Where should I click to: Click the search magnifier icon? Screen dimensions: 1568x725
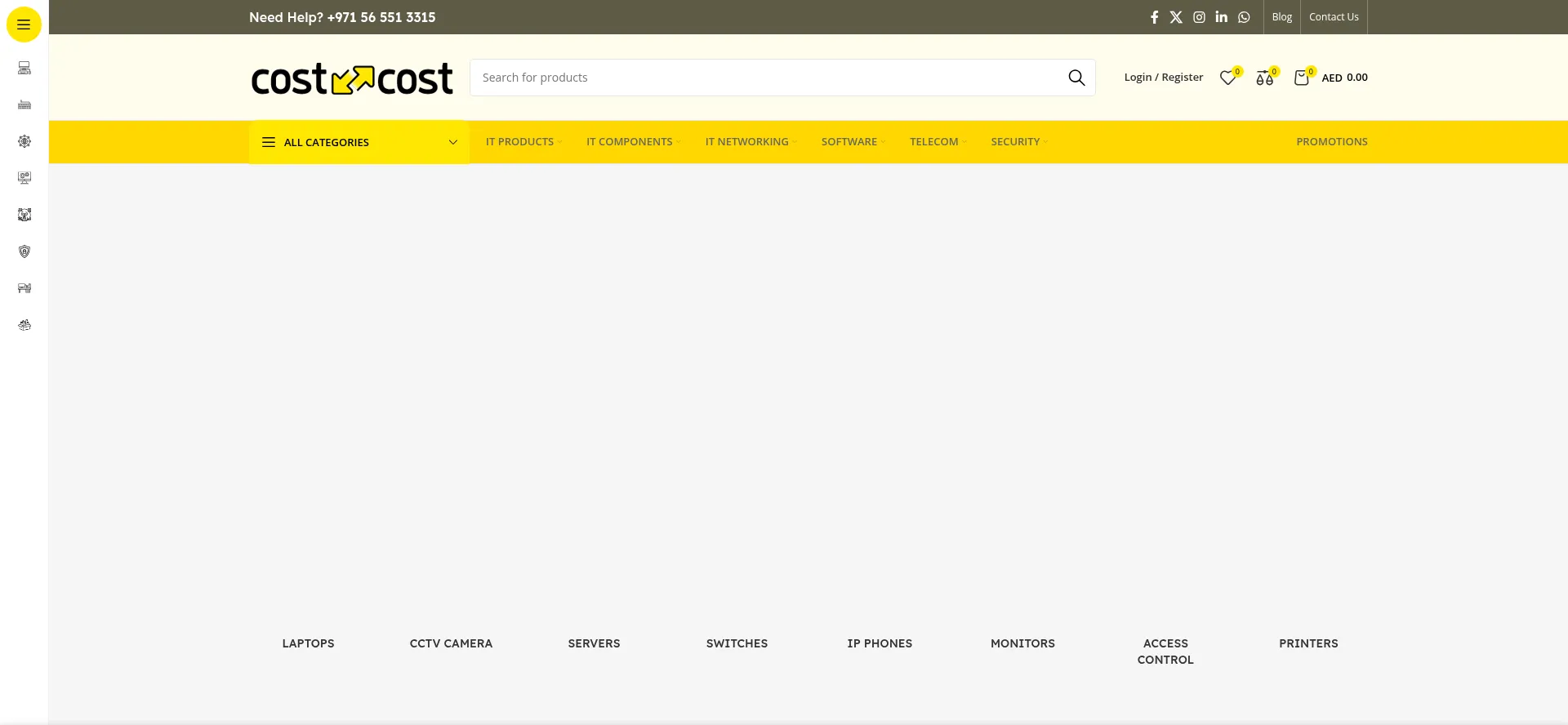(x=1076, y=78)
